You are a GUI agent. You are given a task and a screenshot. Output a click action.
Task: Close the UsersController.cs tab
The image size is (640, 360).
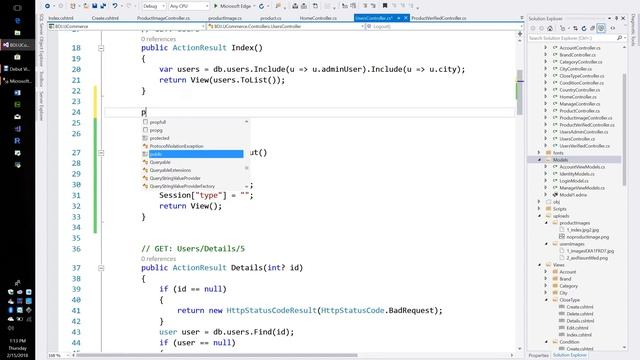405,18
